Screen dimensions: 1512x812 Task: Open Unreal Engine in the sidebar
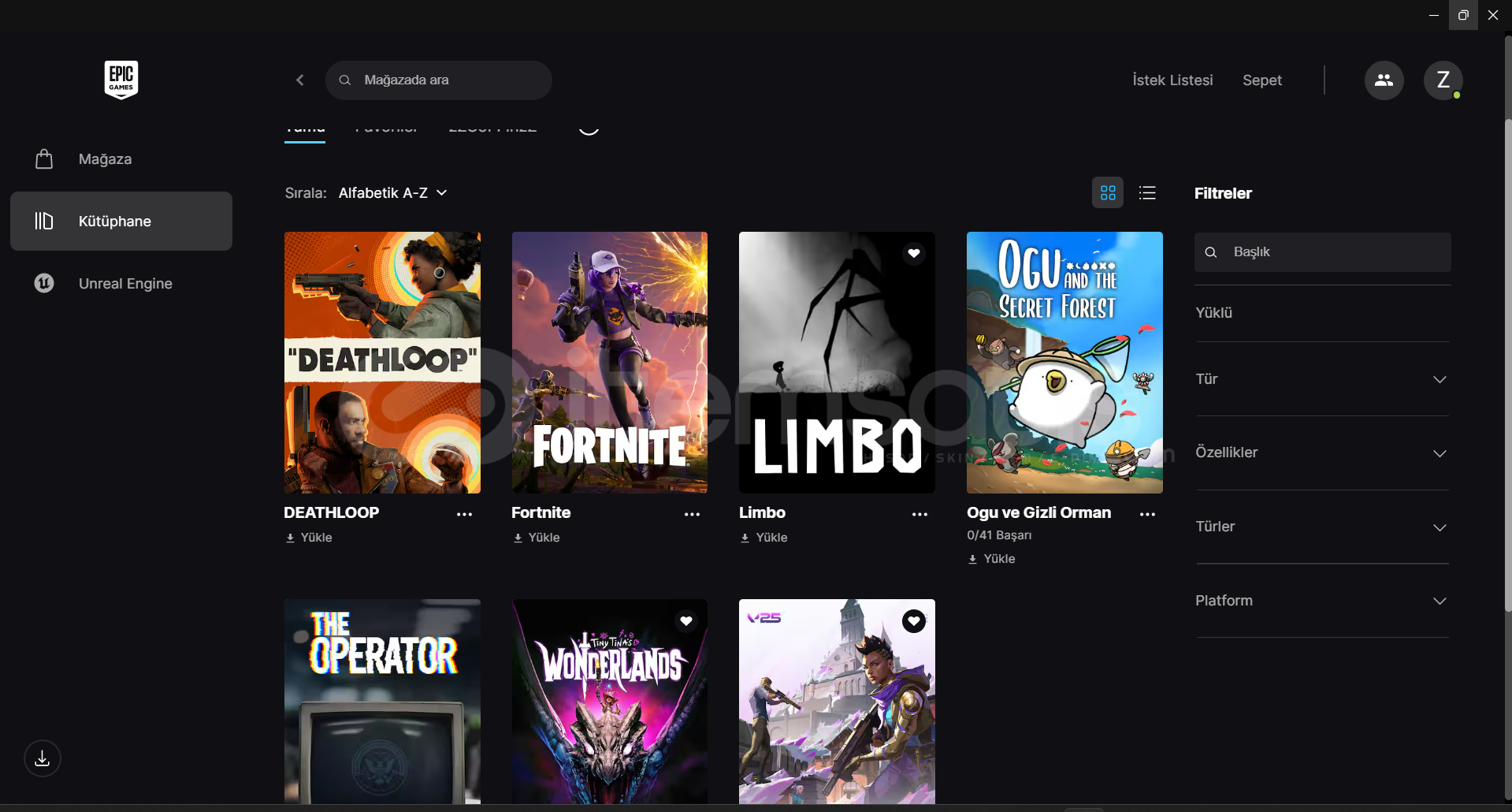(121, 283)
